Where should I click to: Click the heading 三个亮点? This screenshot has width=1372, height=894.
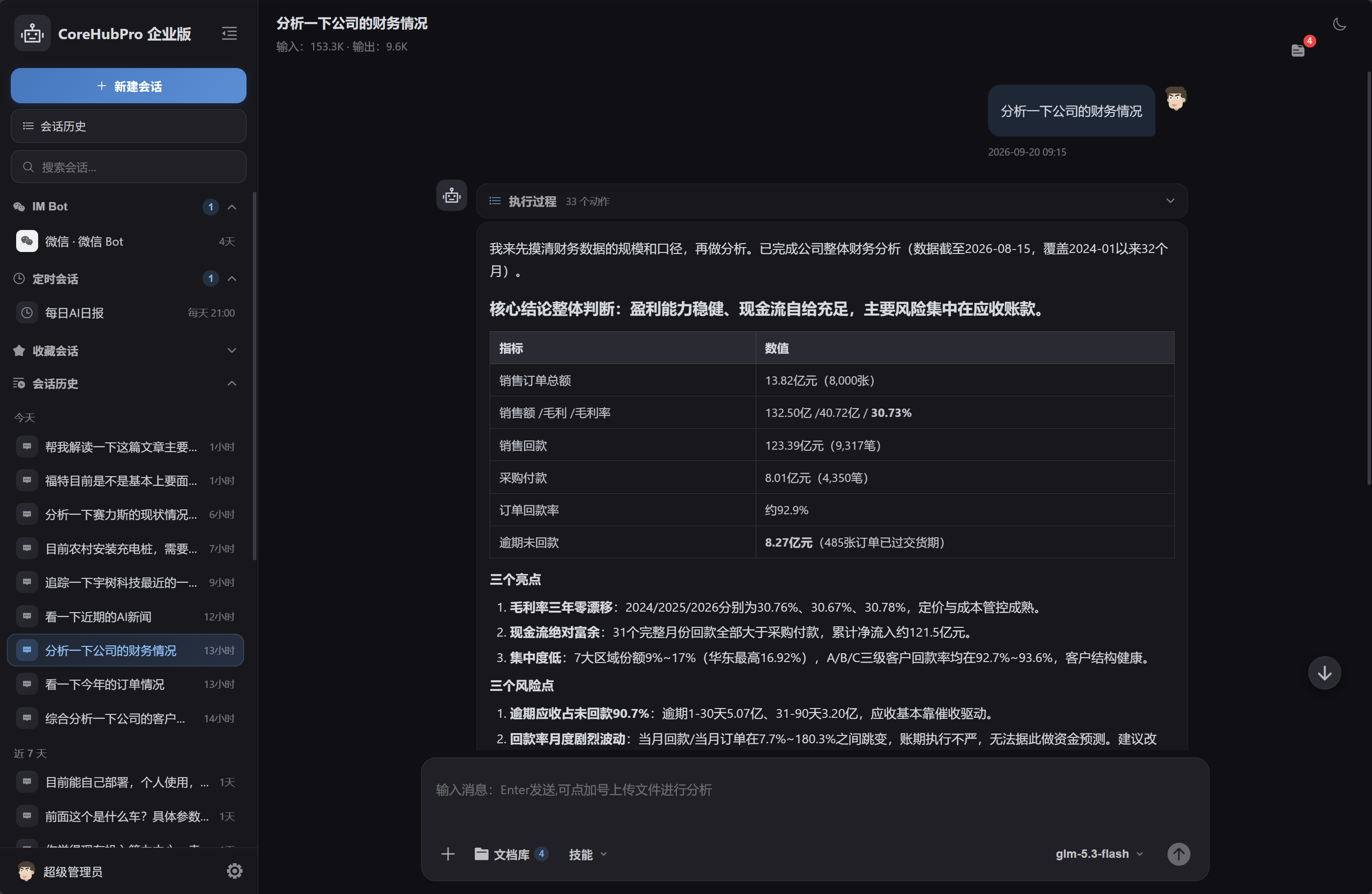[516, 579]
